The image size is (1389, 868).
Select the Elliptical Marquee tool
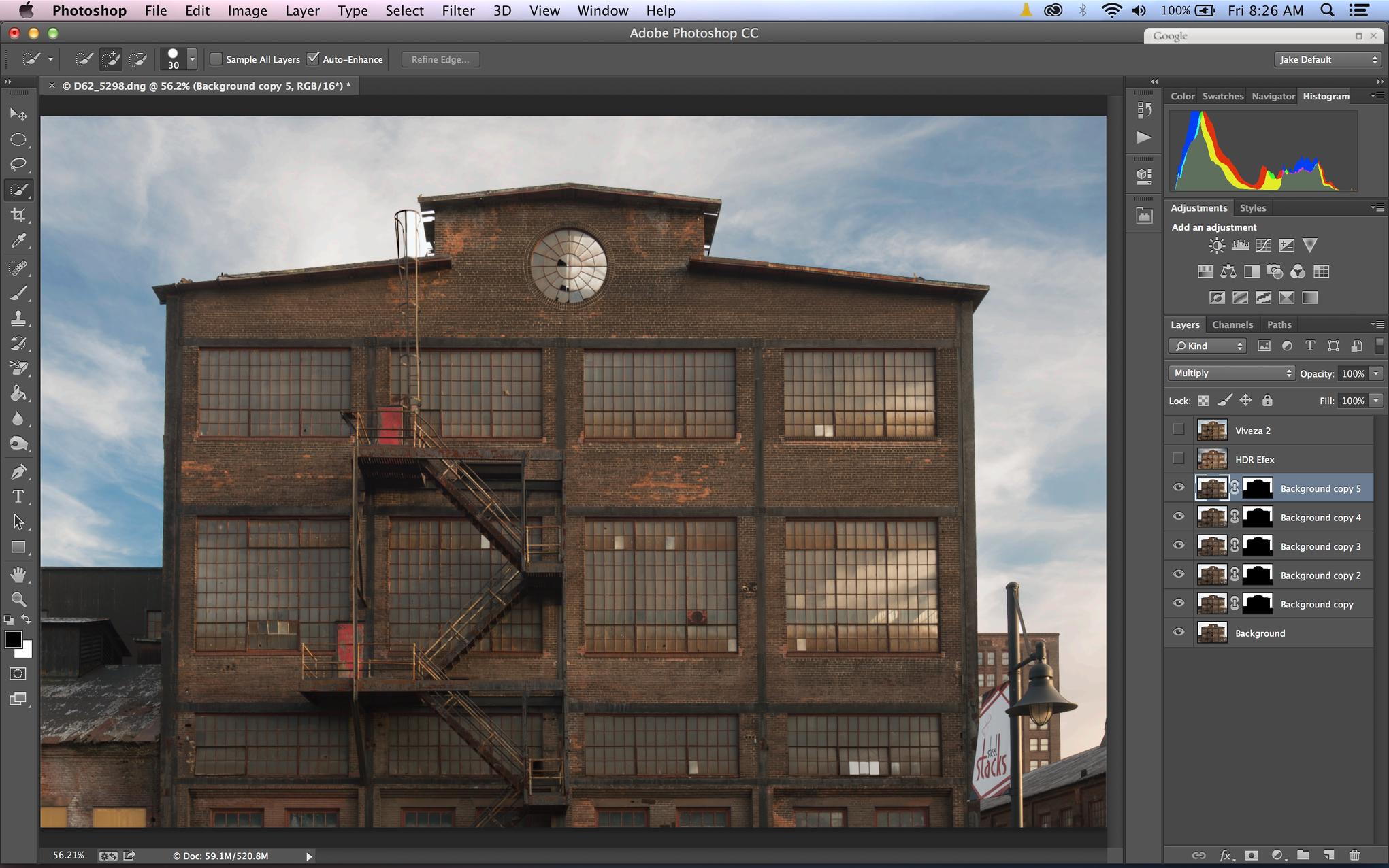(x=18, y=140)
